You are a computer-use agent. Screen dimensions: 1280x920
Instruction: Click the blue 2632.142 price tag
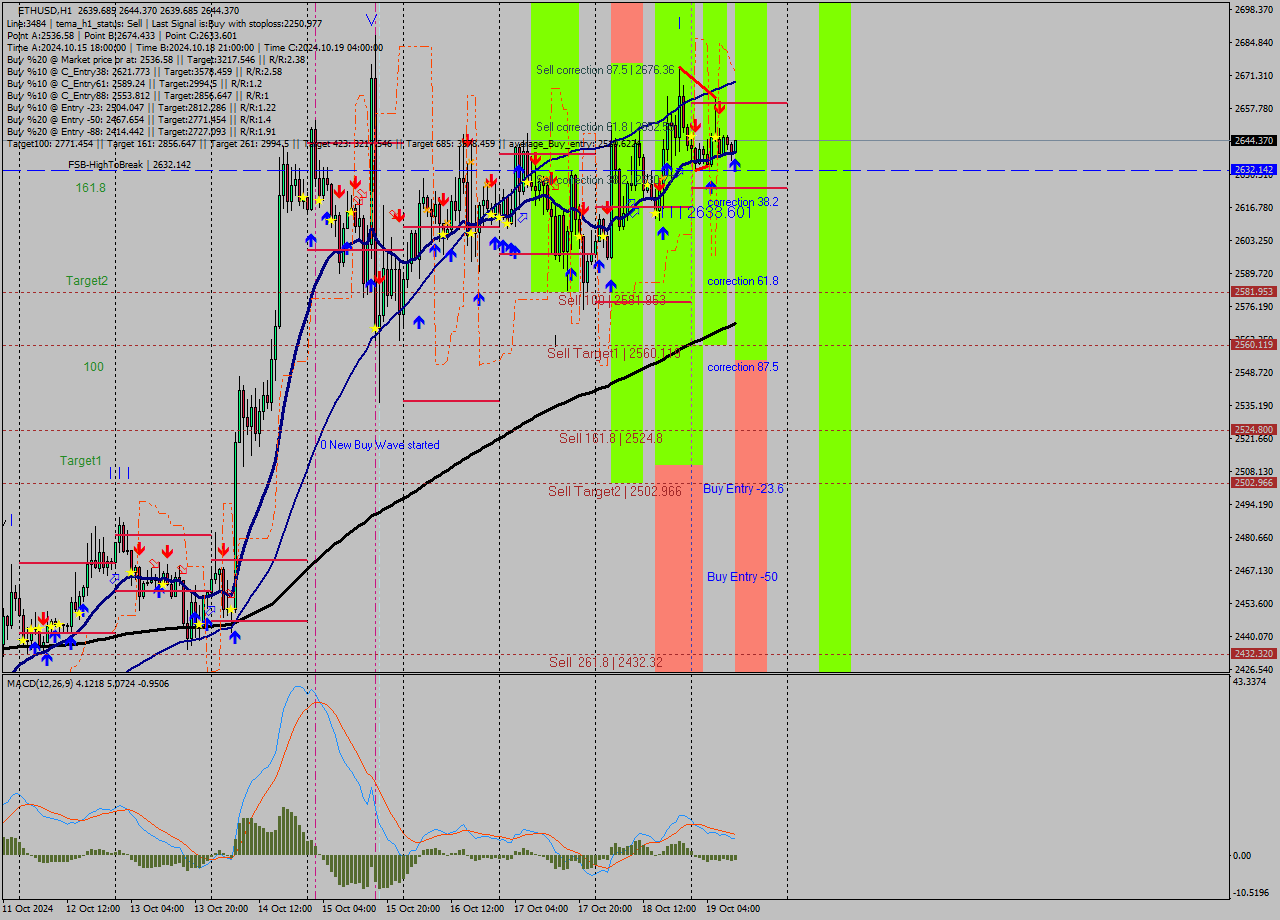click(x=1254, y=171)
